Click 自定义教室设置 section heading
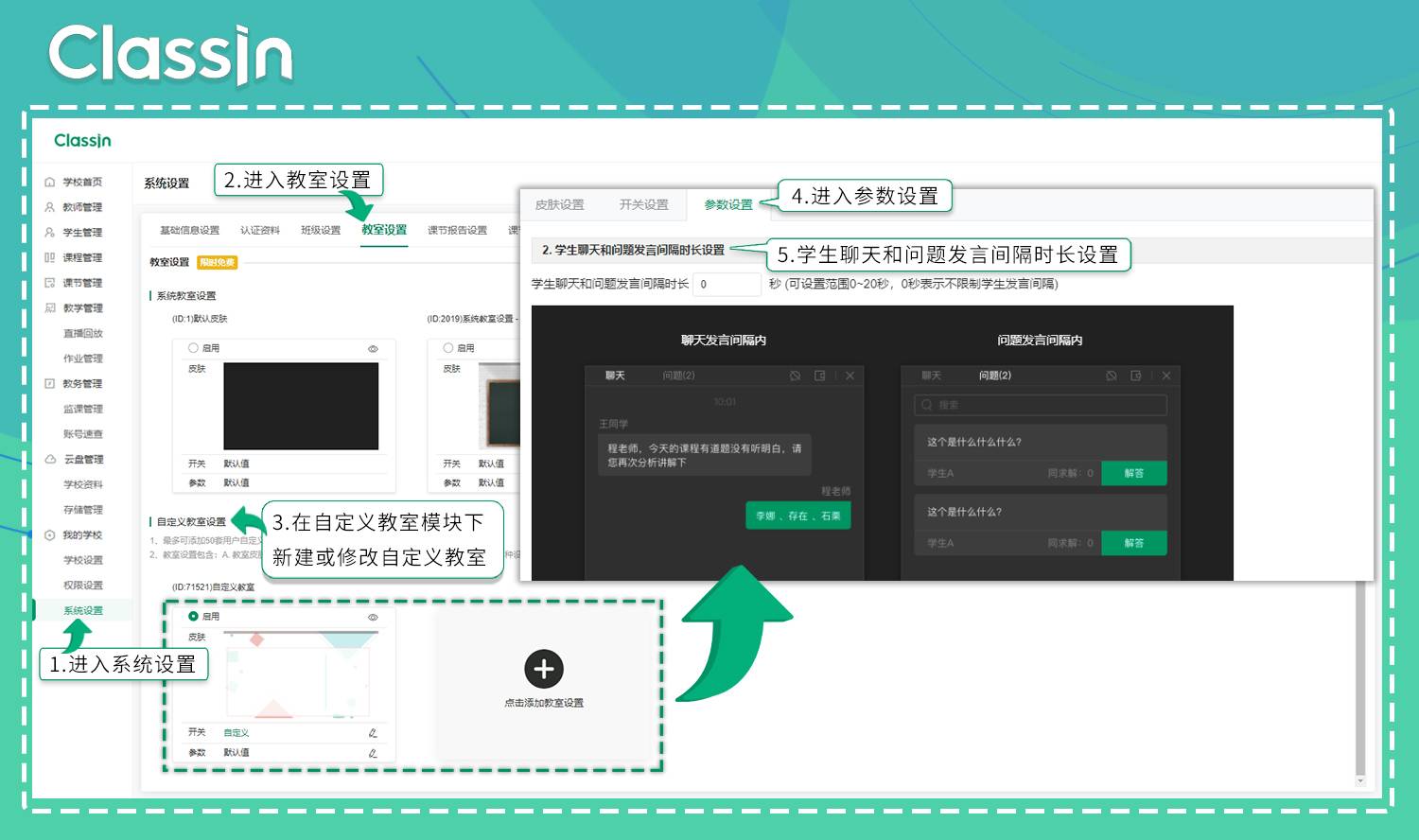Image resolution: width=1419 pixels, height=840 pixels. pyautogui.click(x=191, y=522)
